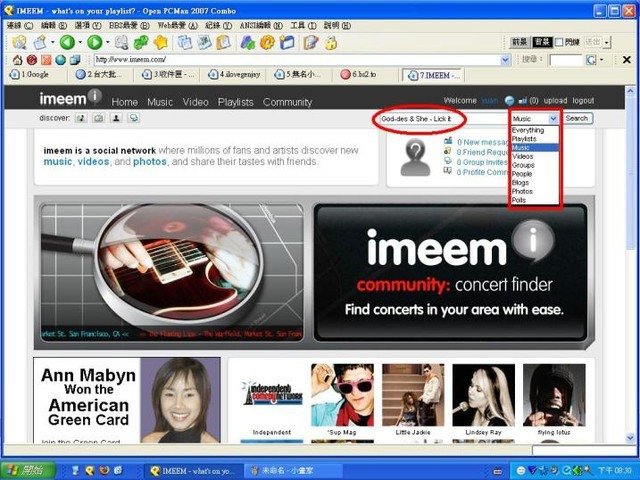Click the Firefox icon in quick launch

click(104, 470)
